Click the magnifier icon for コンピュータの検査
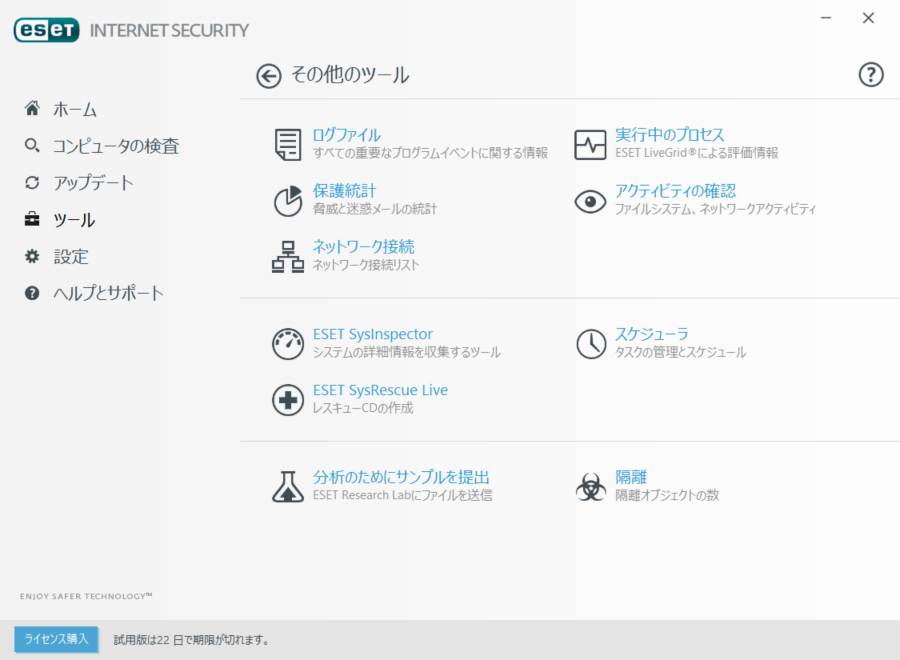Screen dimensions: 900x660 (32, 145)
